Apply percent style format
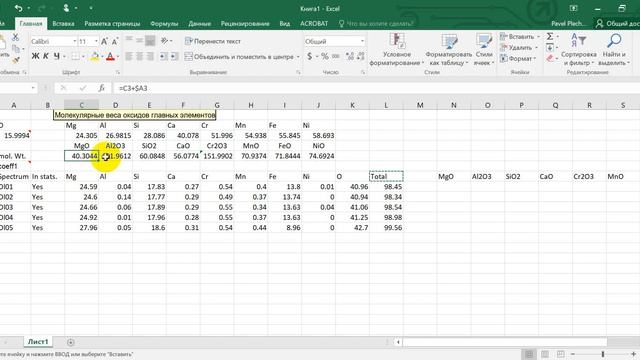Image resolution: width=640 pixels, height=360 pixels. tap(325, 56)
